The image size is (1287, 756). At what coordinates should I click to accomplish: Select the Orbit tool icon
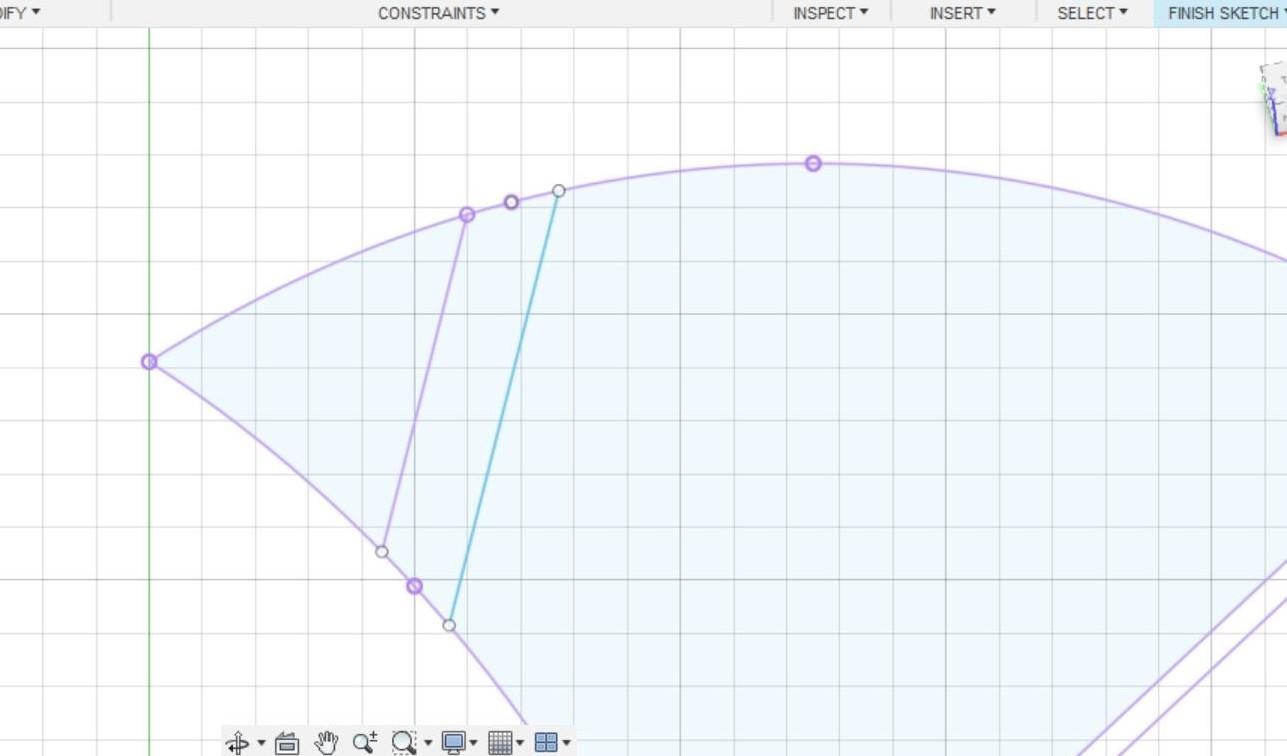[x=237, y=742]
